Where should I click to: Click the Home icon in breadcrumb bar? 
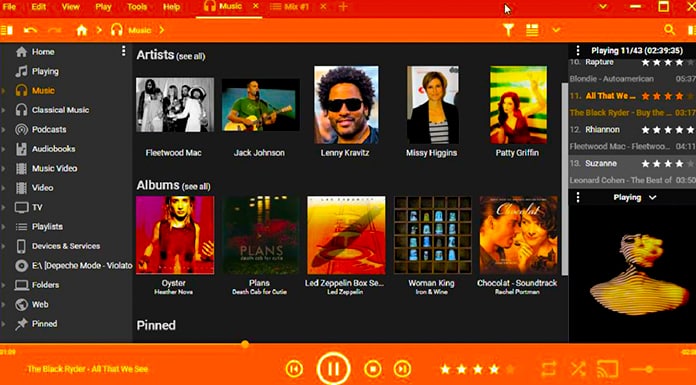(x=82, y=30)
